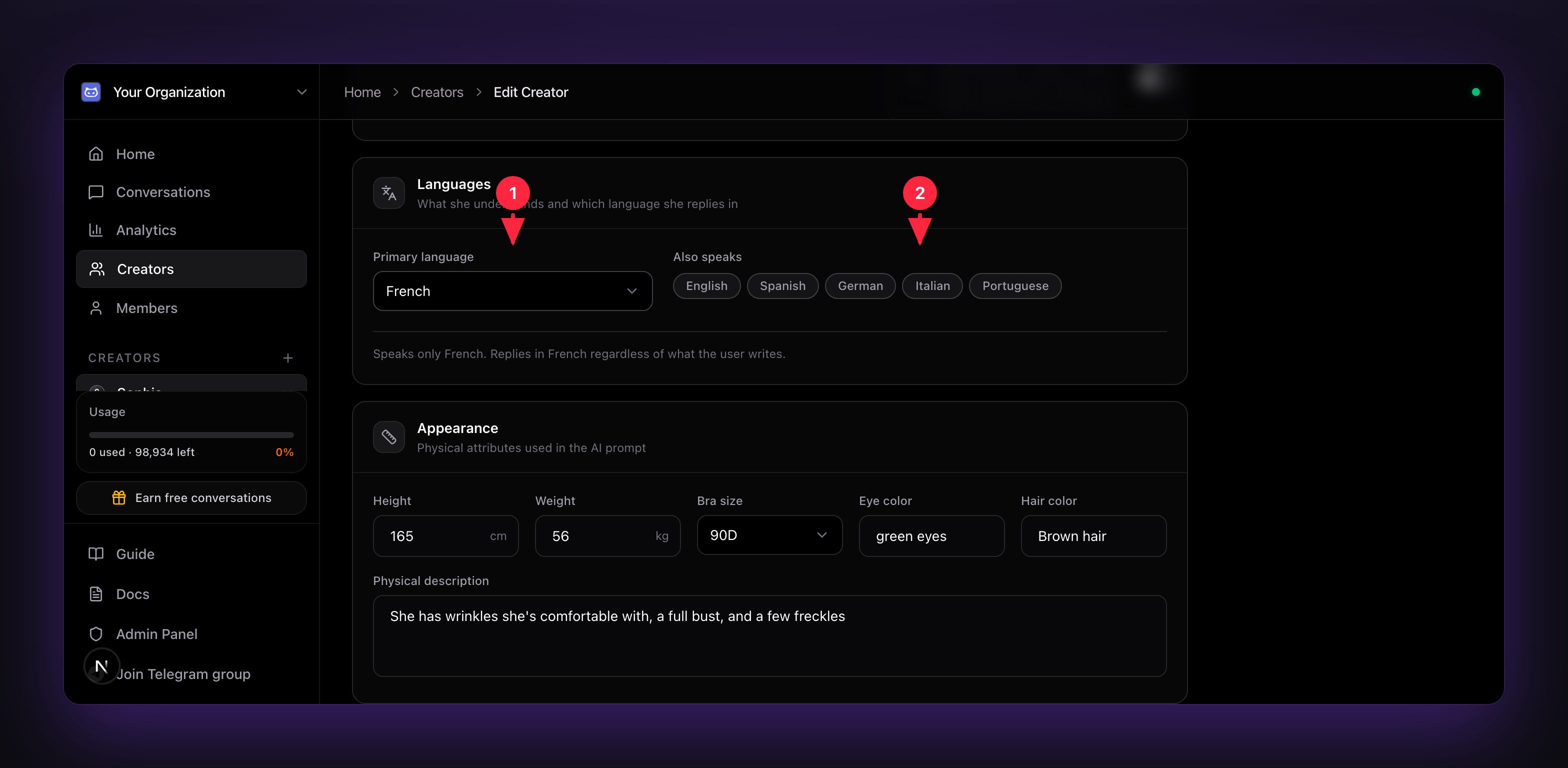Click the Conversations chat bubble icon
The height and width of the screenshot is (768, 1568).
(x=96, y=192)
